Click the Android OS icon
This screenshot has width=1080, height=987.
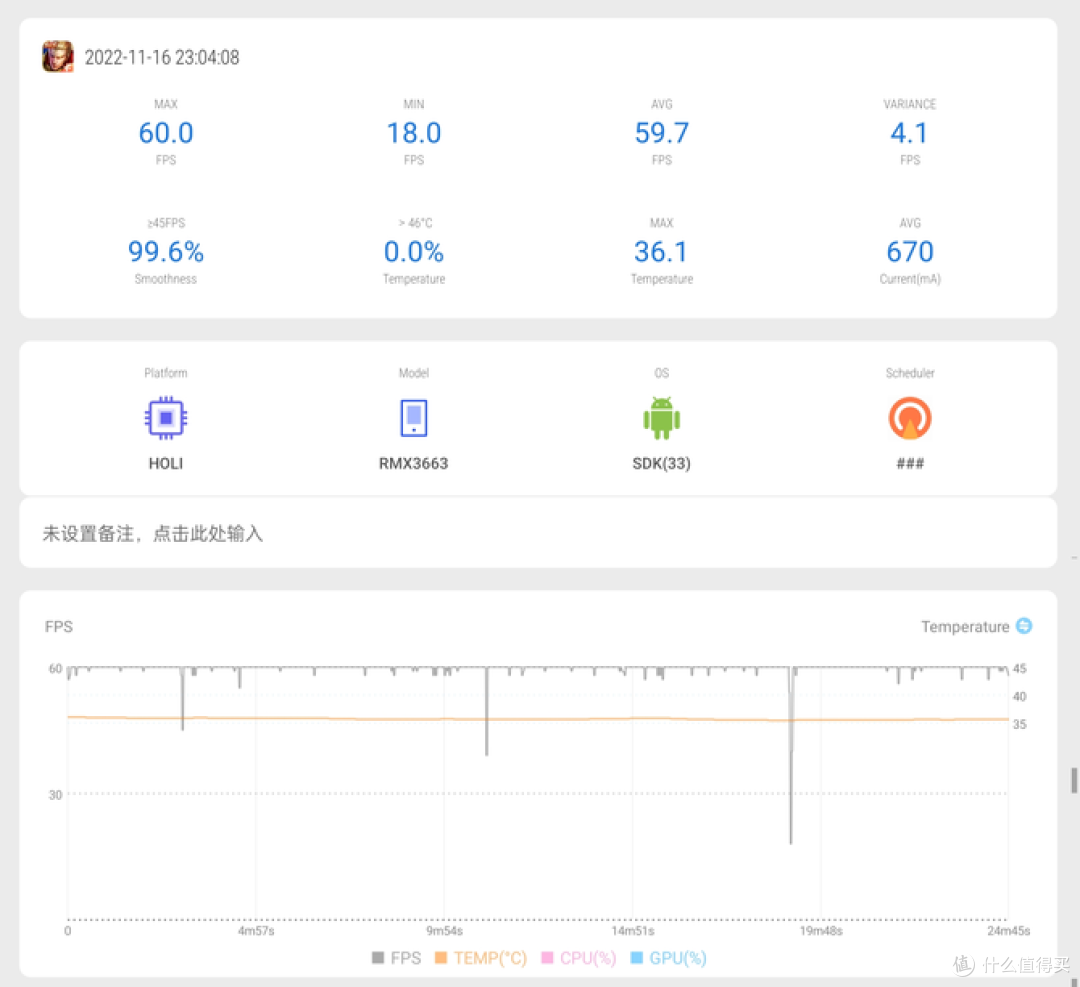pyautogui.click(x=661, y=417)
